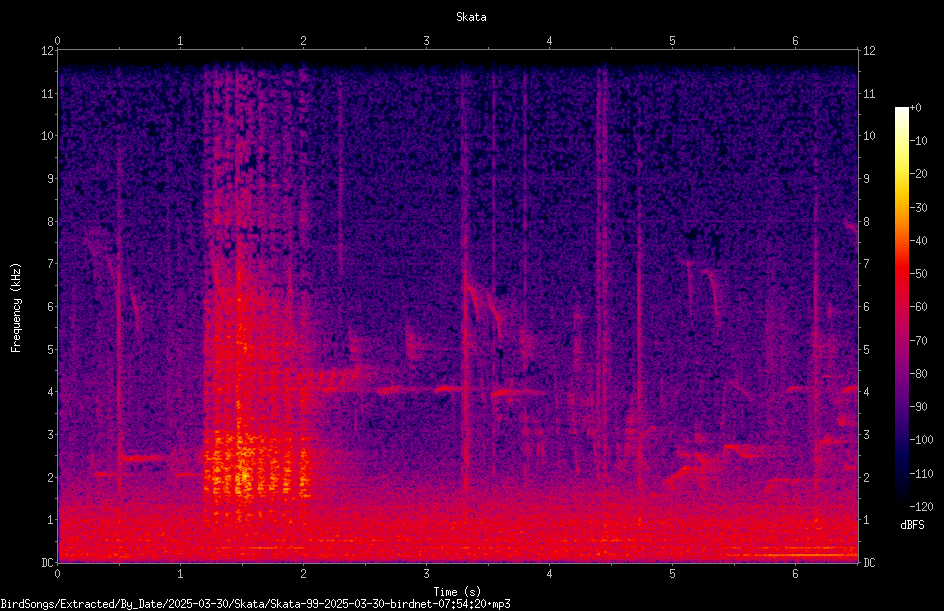Click the -90 color scale label
The width and height of the screenshot is (944, 611).
pos(919,407)
